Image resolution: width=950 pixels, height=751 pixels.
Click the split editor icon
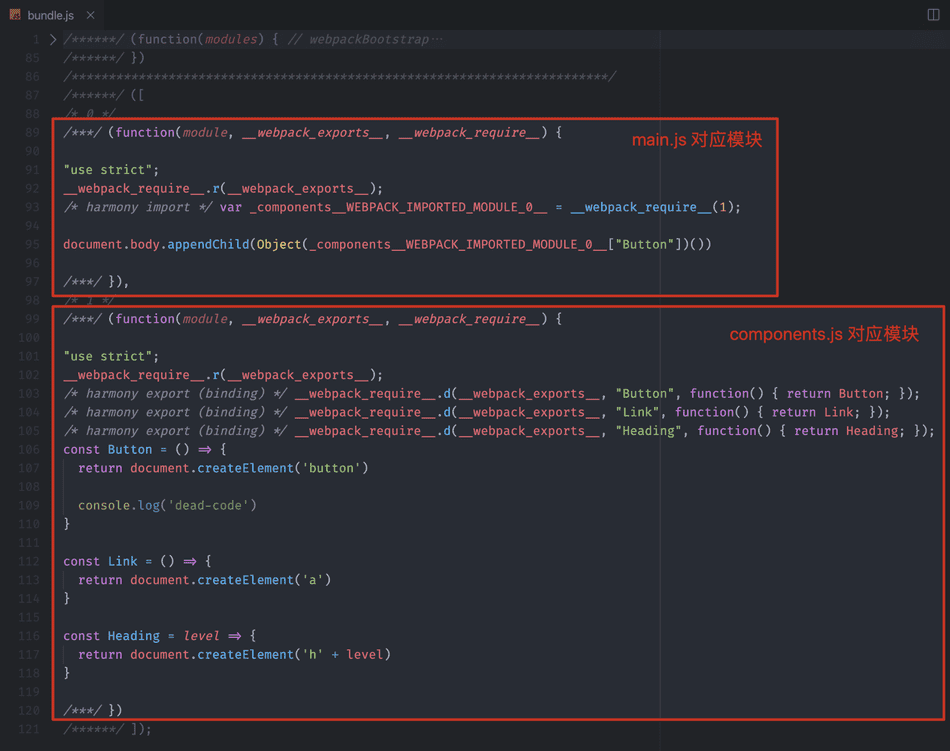pos(933,15)
